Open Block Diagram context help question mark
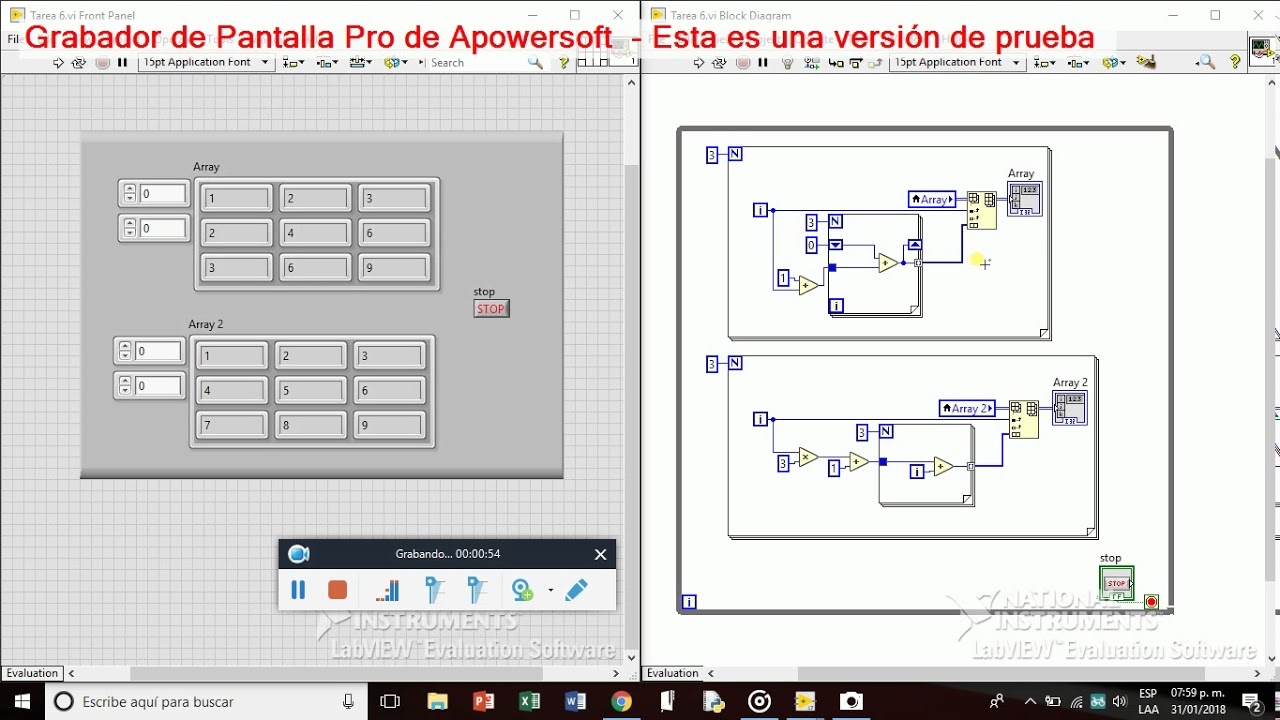Viewport: 1280px width, 720px height. click(x=1236, y=63)
